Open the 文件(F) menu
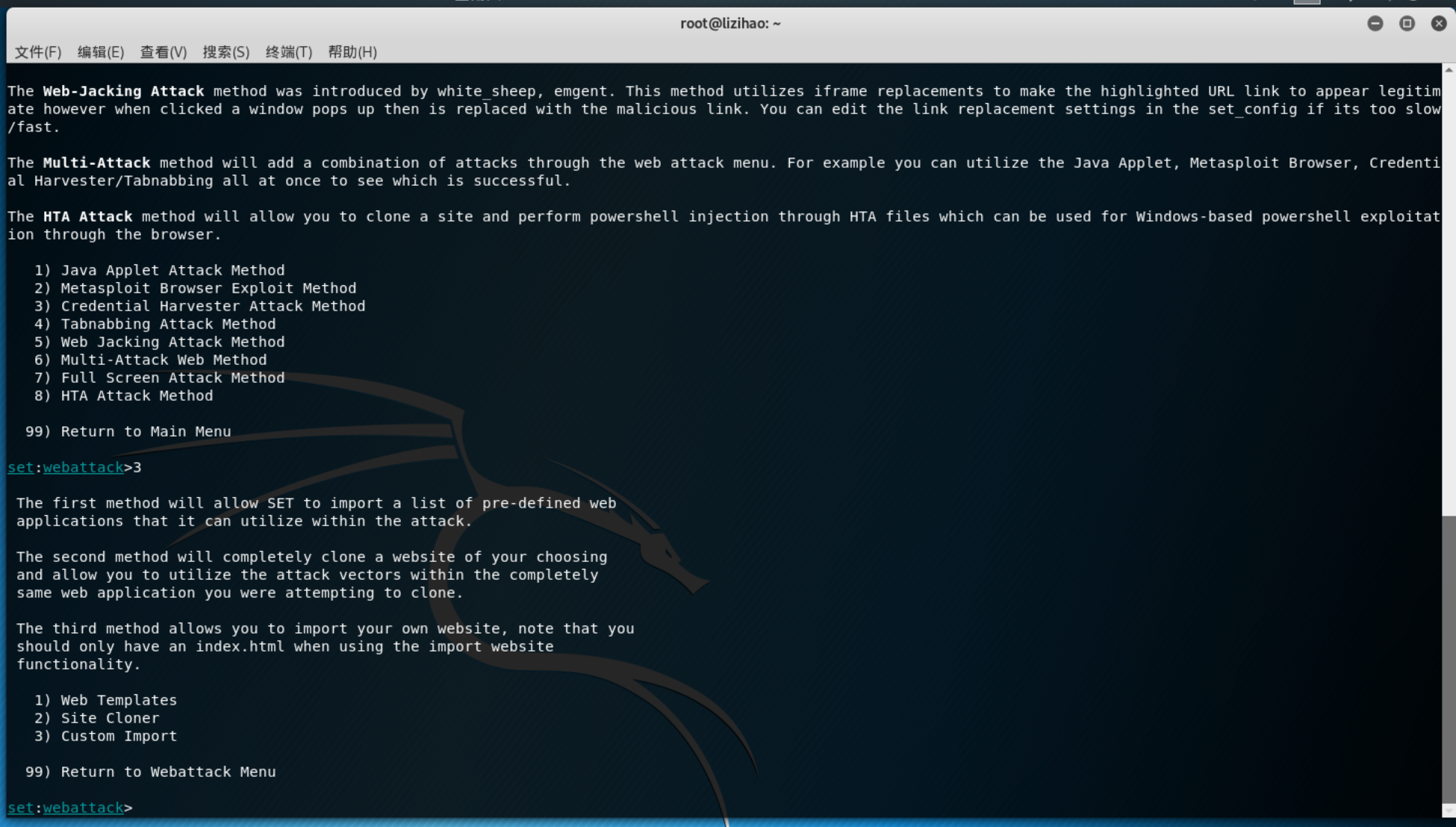The width and height of the screenshot is (1456, 827). click(x=38, y=52)
